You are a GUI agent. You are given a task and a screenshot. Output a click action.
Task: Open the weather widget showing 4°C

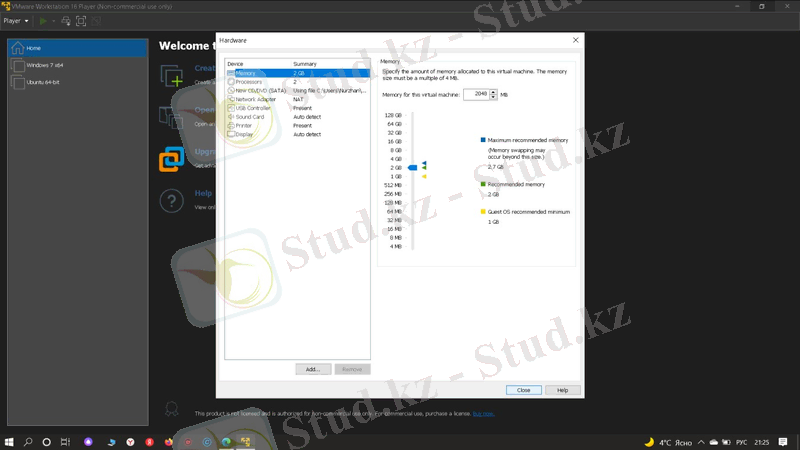click(x=667, y=442)
